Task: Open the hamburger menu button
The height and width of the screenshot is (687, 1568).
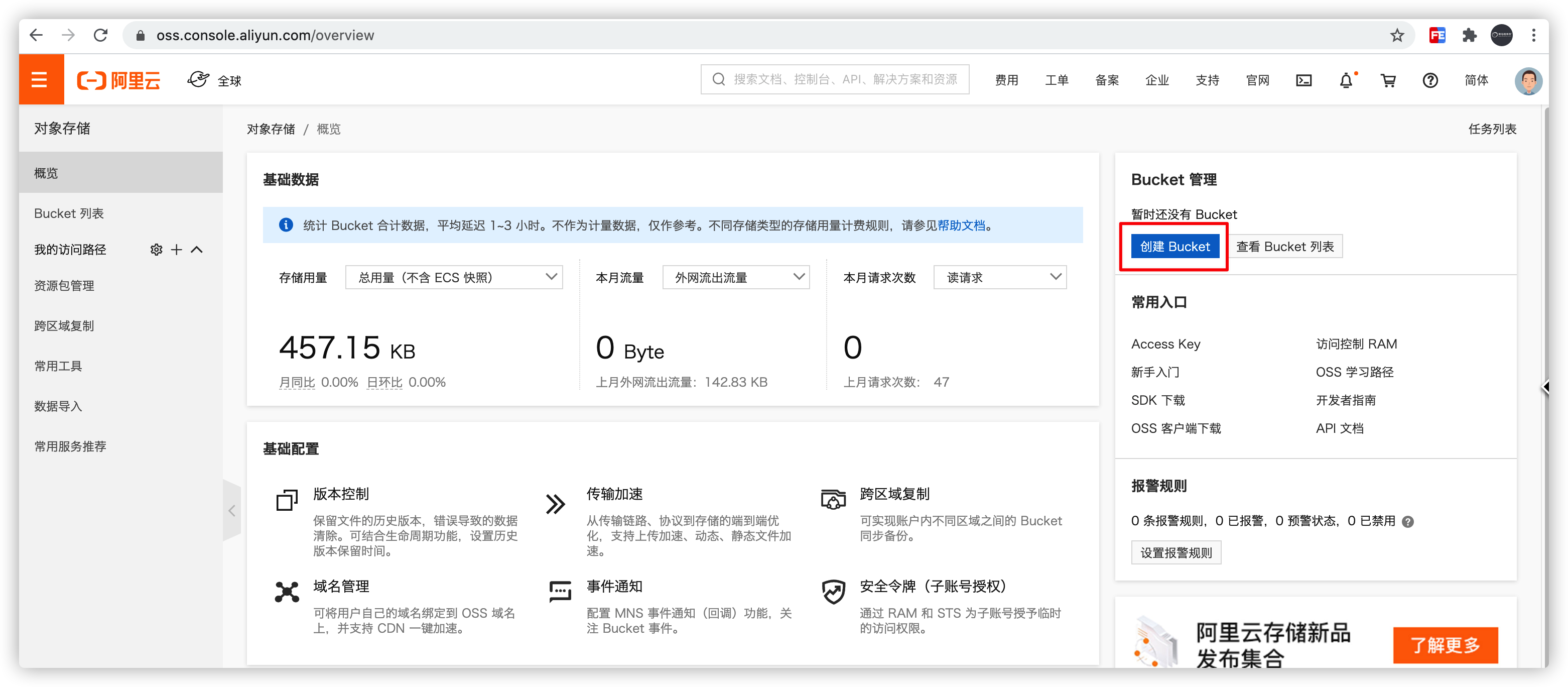Action: pos(40,79)
